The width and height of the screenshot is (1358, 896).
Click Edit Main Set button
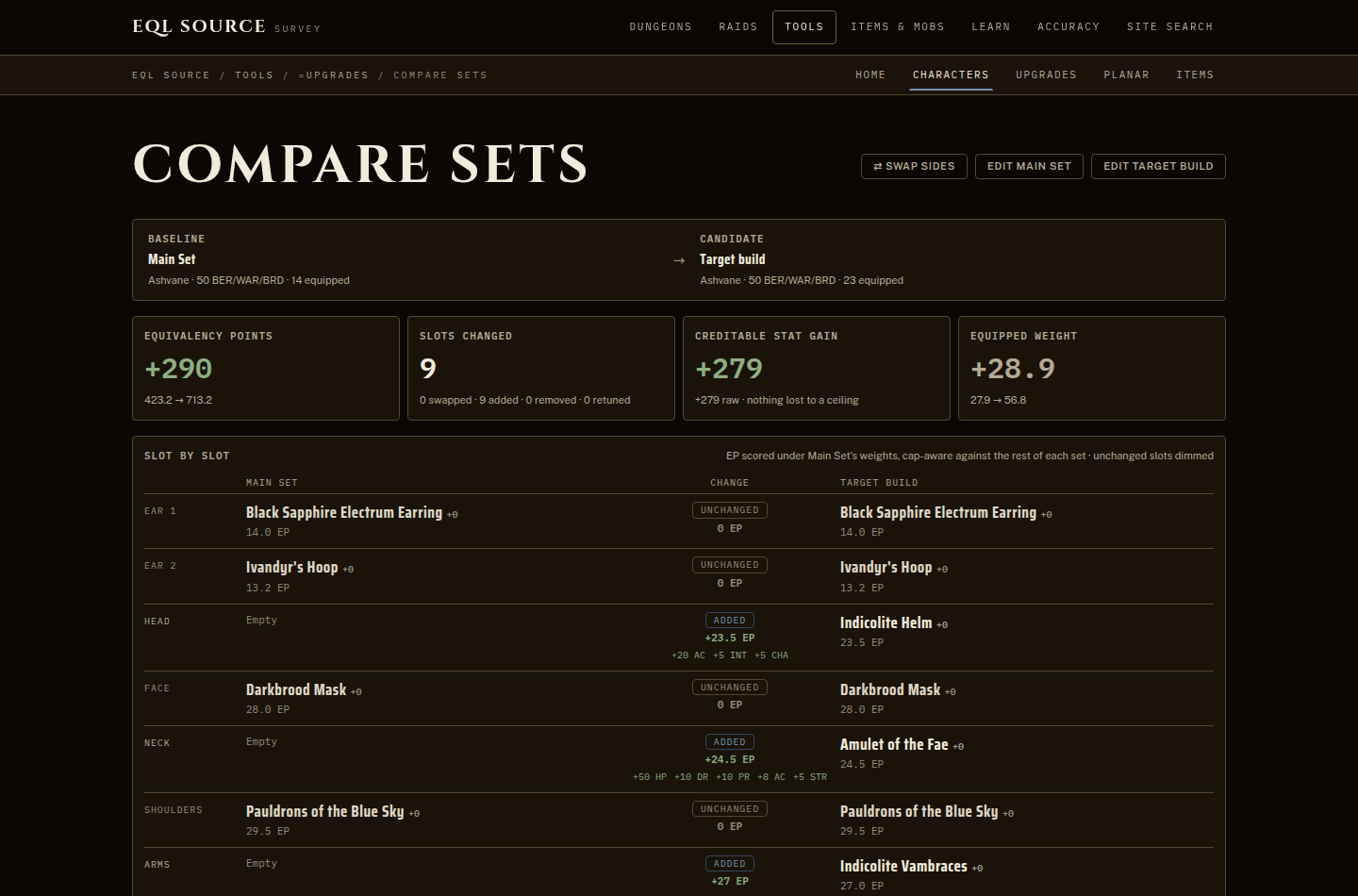point(1029,166)
